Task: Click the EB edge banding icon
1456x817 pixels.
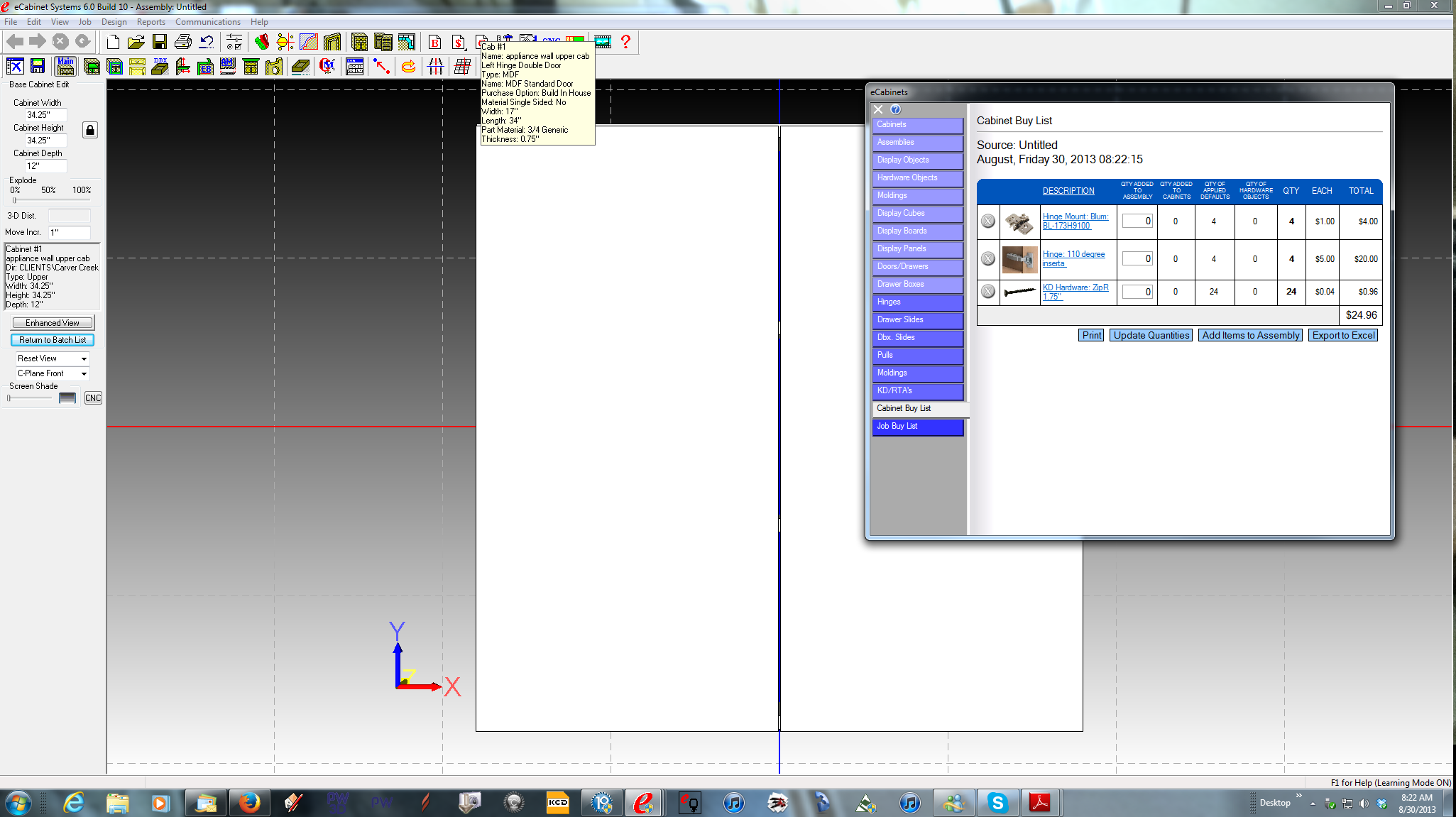Action: tap(206, 67)
